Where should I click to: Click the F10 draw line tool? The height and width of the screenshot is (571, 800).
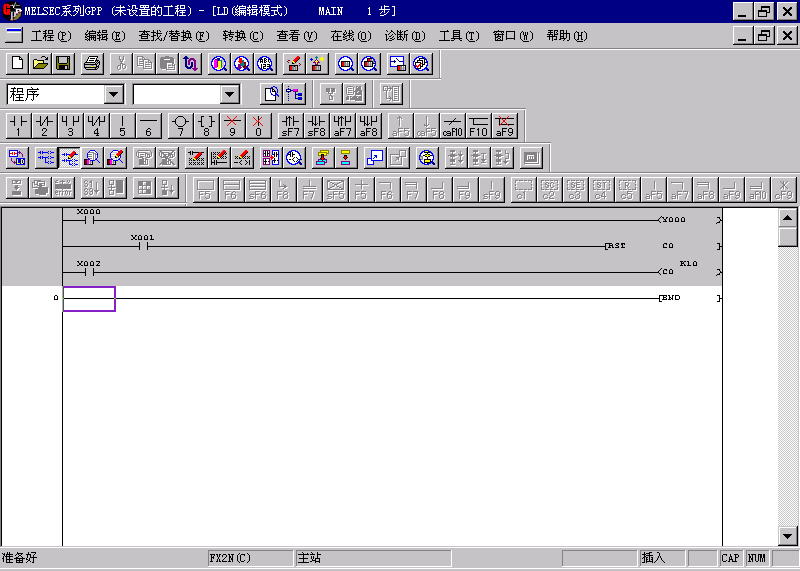tap(478, 125)
